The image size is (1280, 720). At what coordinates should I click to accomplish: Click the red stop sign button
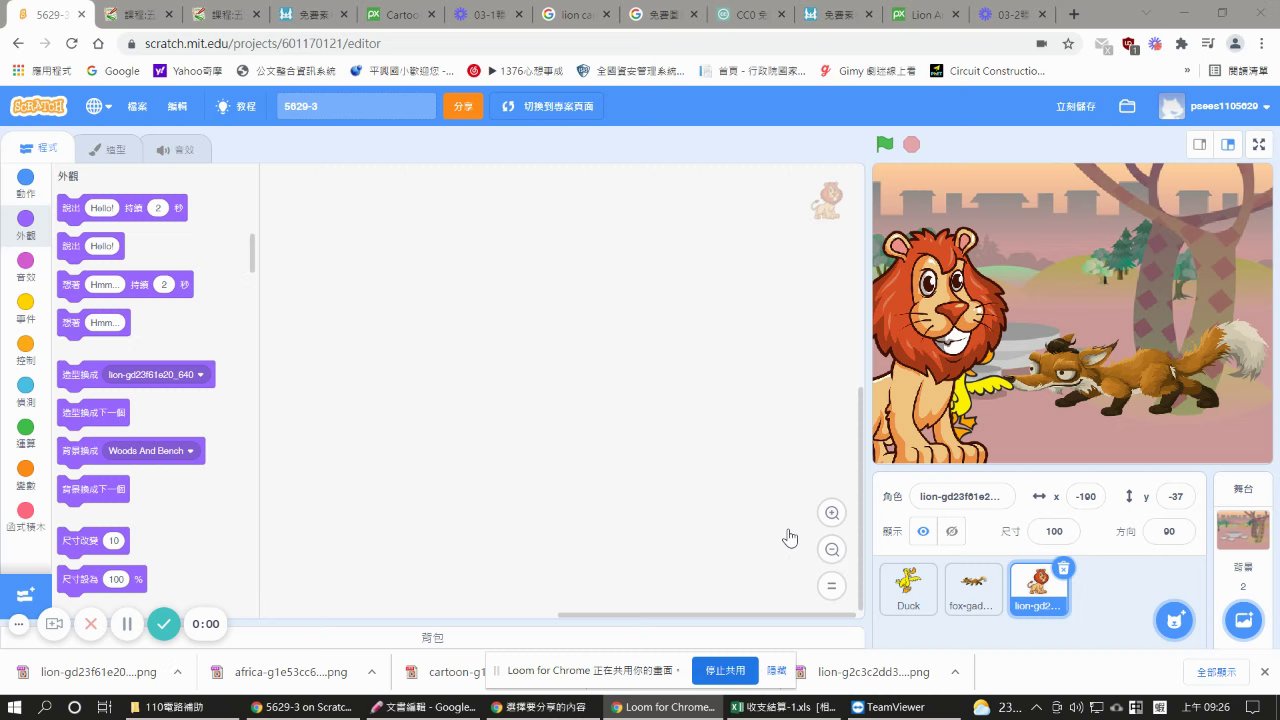coord(911,144)
